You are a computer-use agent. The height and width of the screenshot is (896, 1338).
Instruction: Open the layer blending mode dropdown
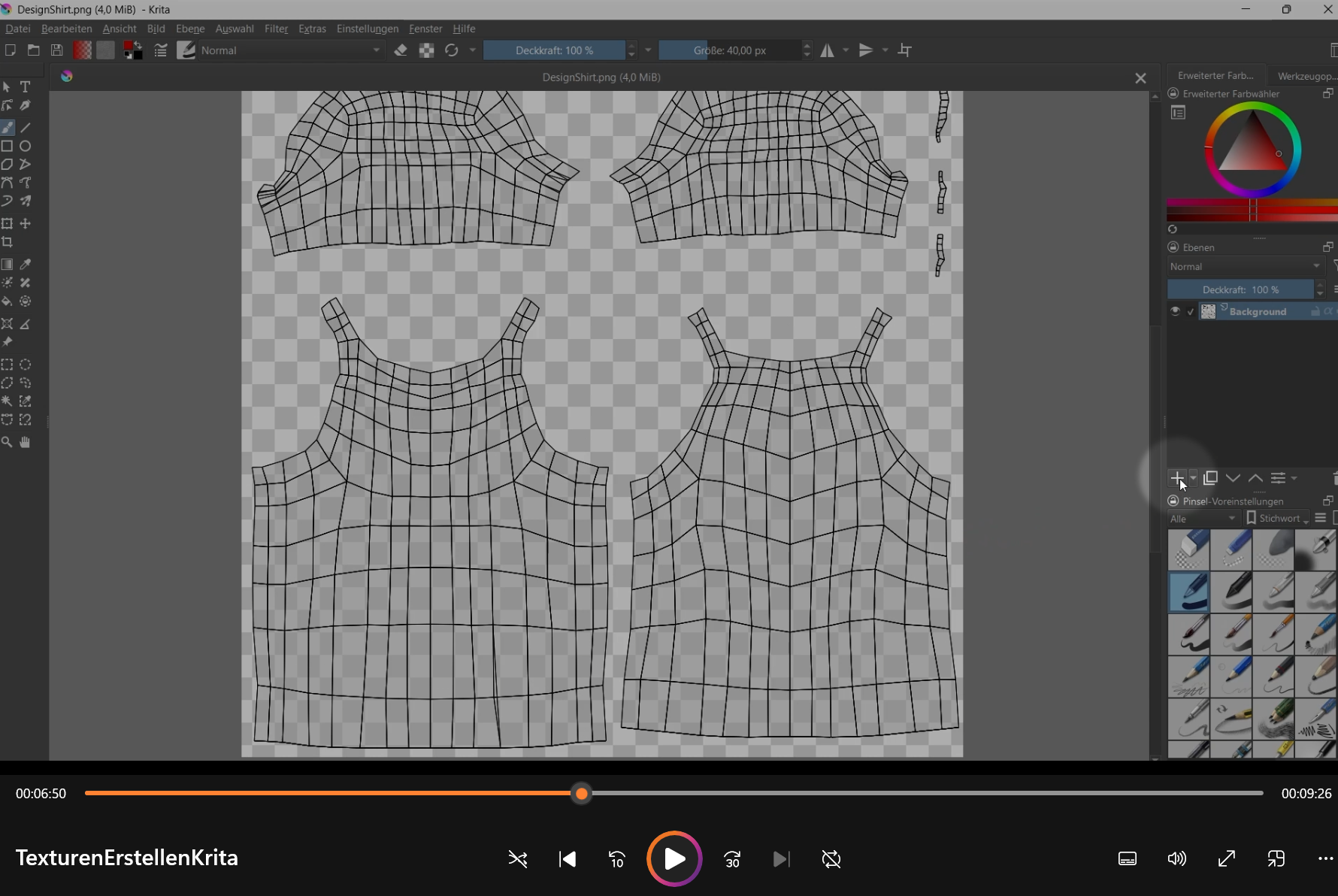(x=1246, y=266)
